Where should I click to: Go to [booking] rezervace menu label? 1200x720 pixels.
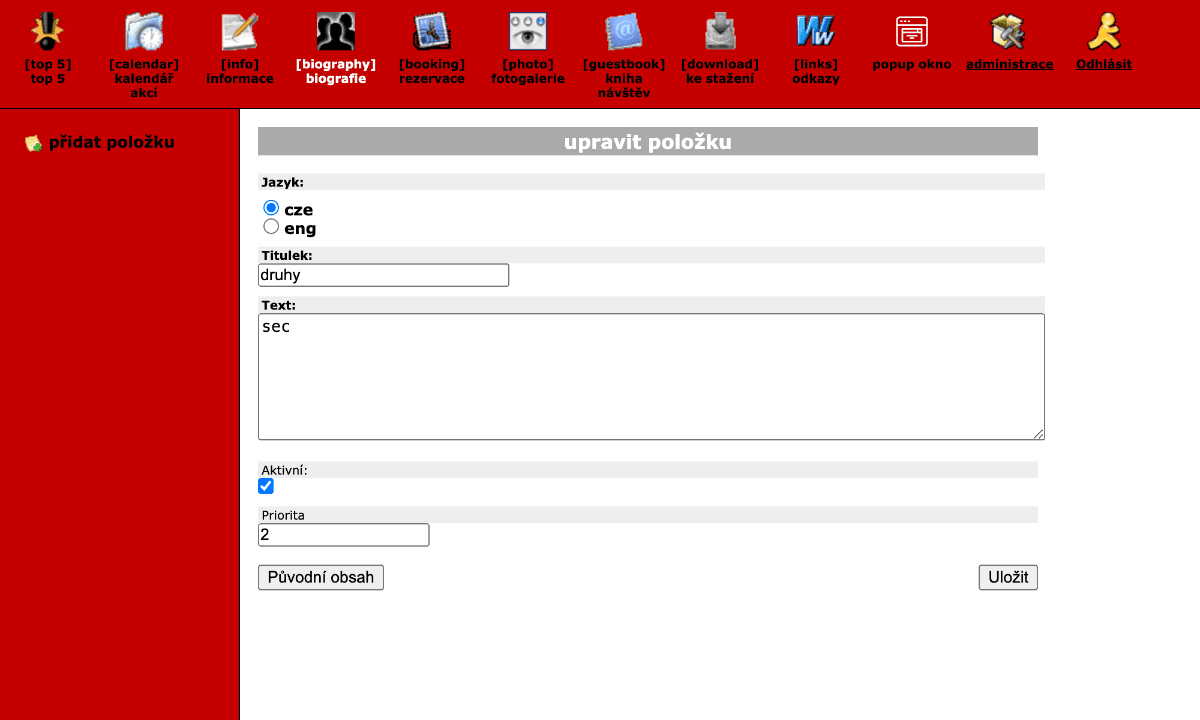(x=432, y=71)
